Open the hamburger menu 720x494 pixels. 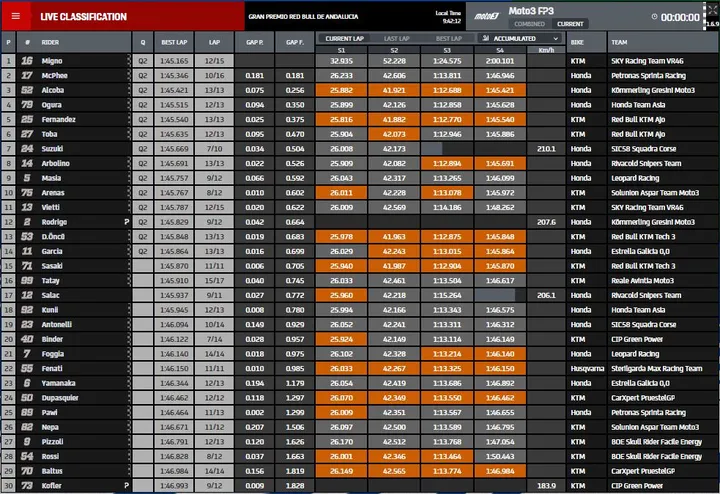pos(16,17)
